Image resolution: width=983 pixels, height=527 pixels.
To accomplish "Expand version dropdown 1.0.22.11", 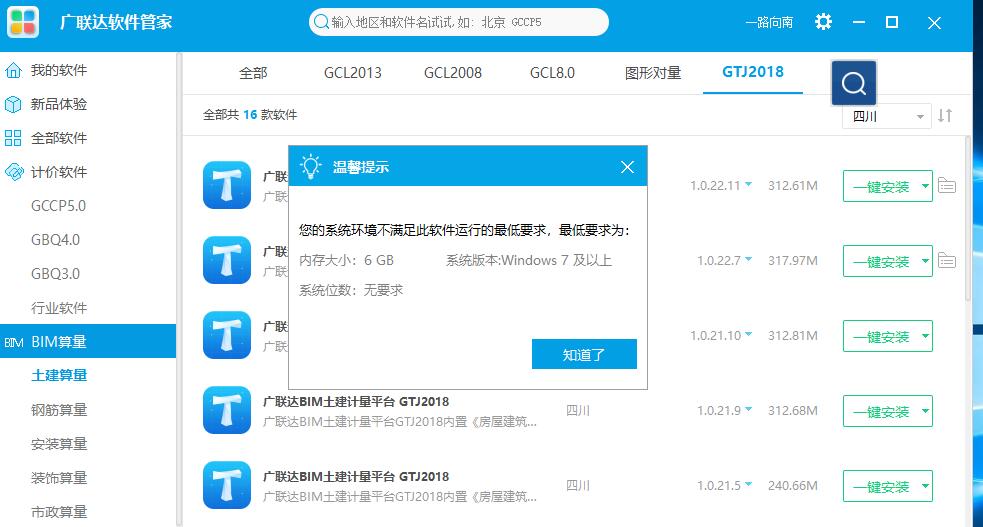I will coord(749,184).
